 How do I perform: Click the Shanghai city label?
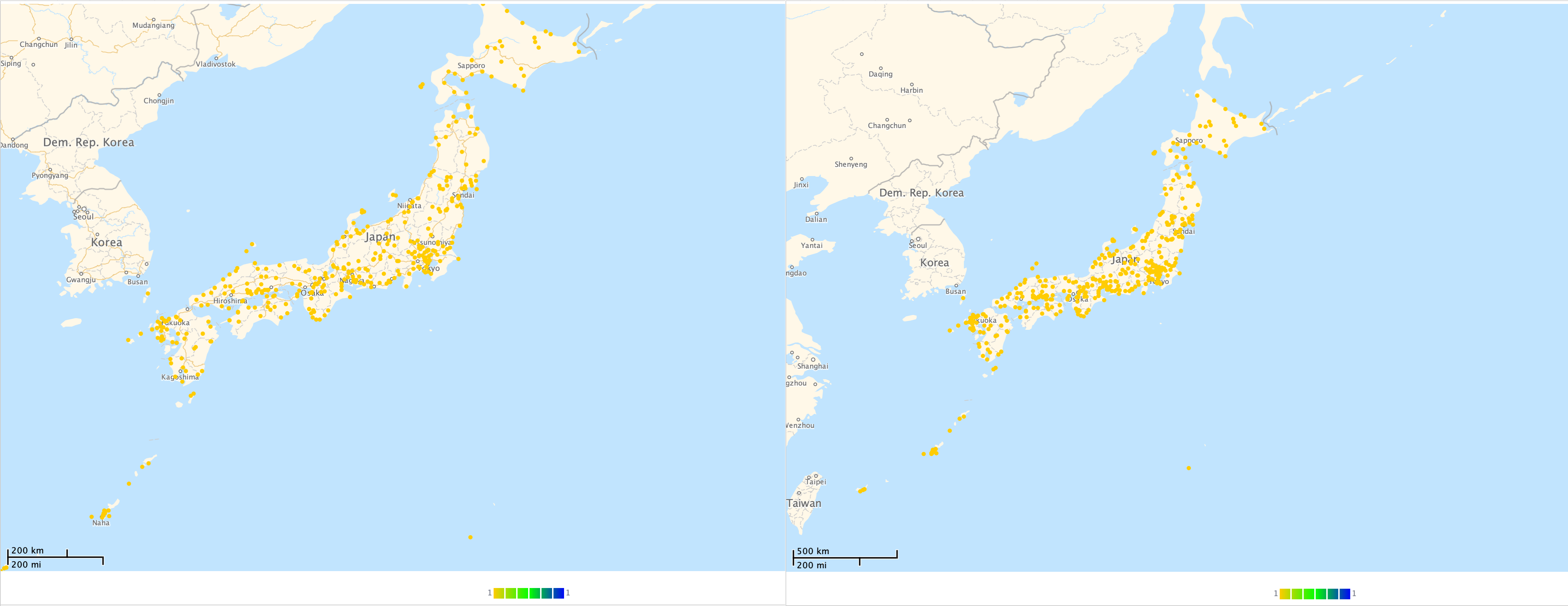coord(813,366)
